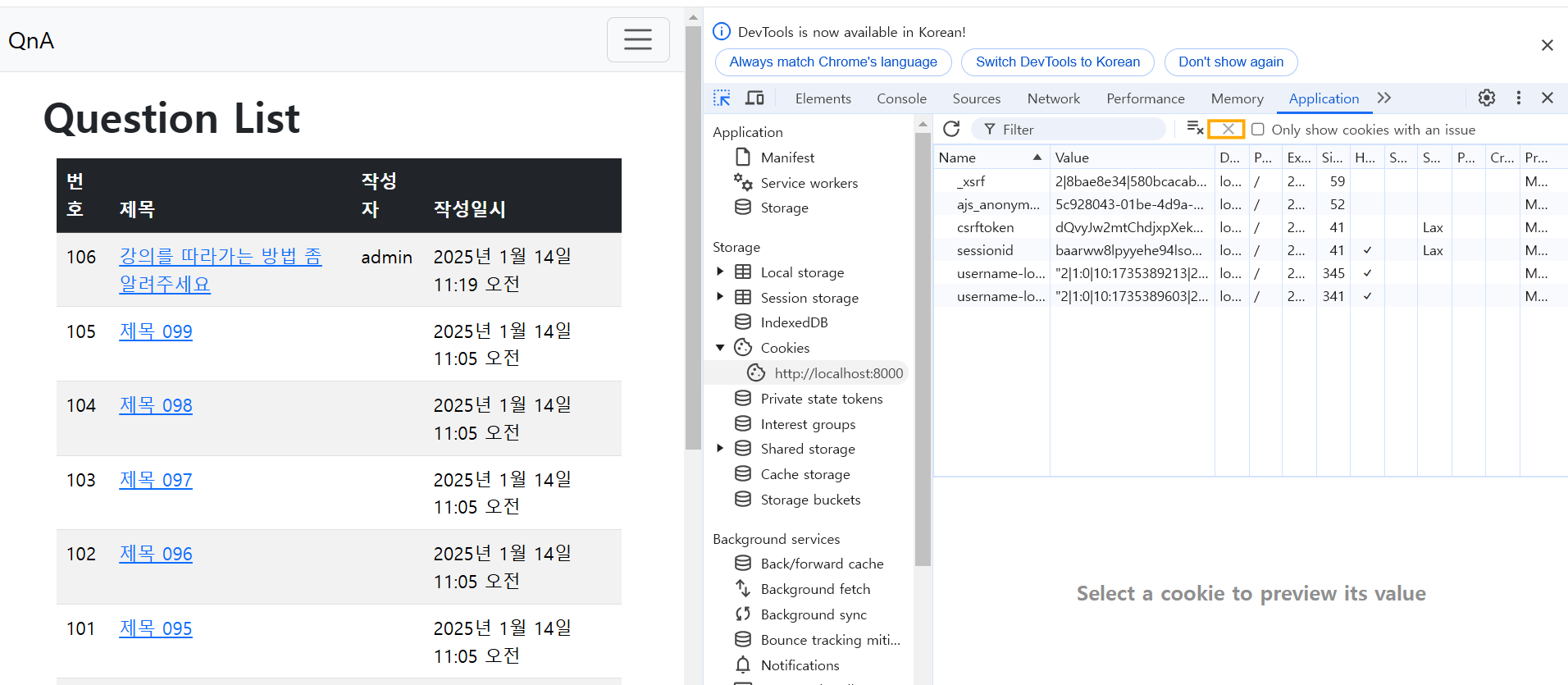Image resolution: width=1568 pixels, height=685 pixels.
Task: Select http://localhost:8000 cookie origin
Action: [x=838, y=373]
